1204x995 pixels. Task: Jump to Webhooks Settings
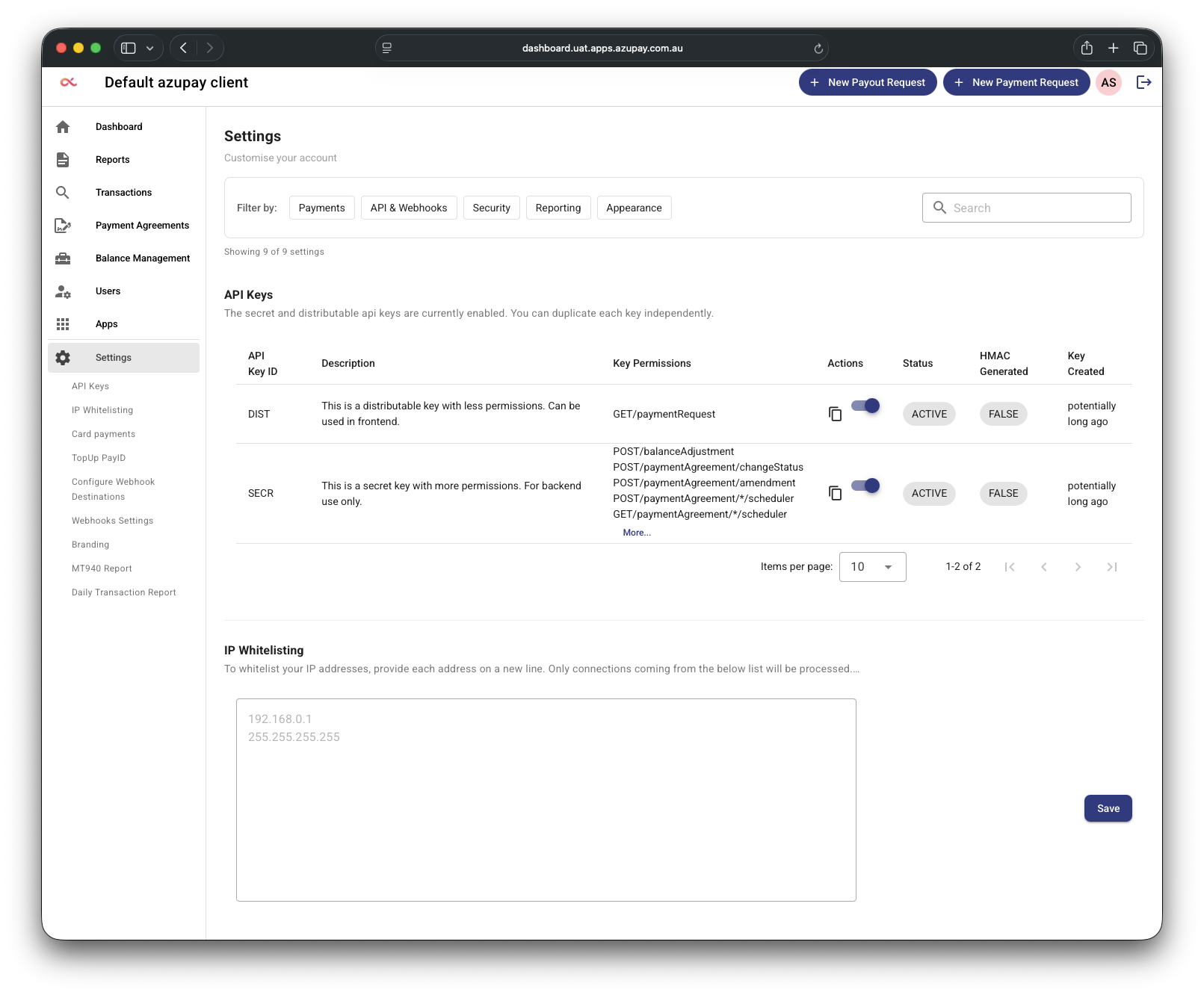[112, 521]
